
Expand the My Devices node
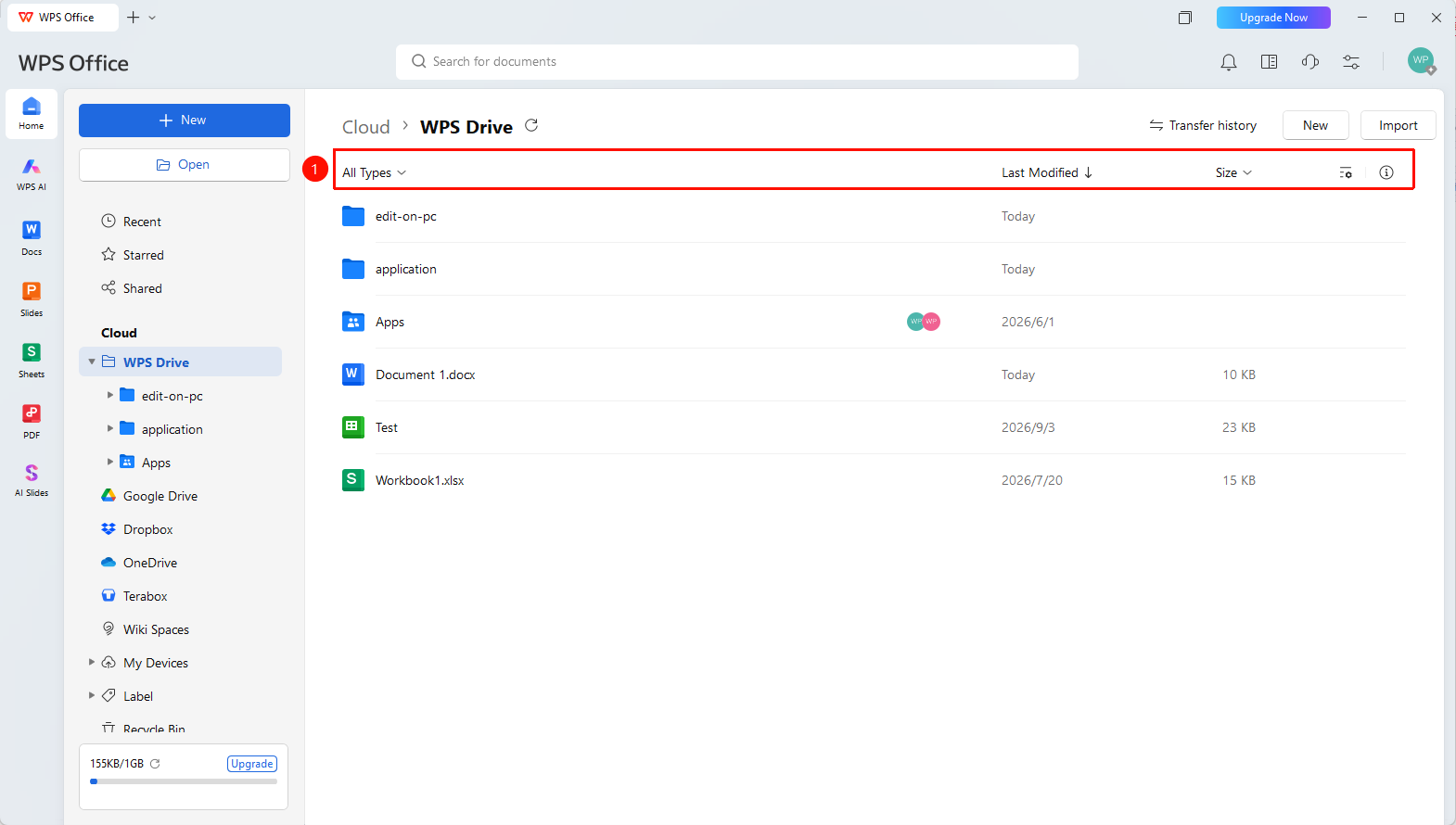(92, 662)
